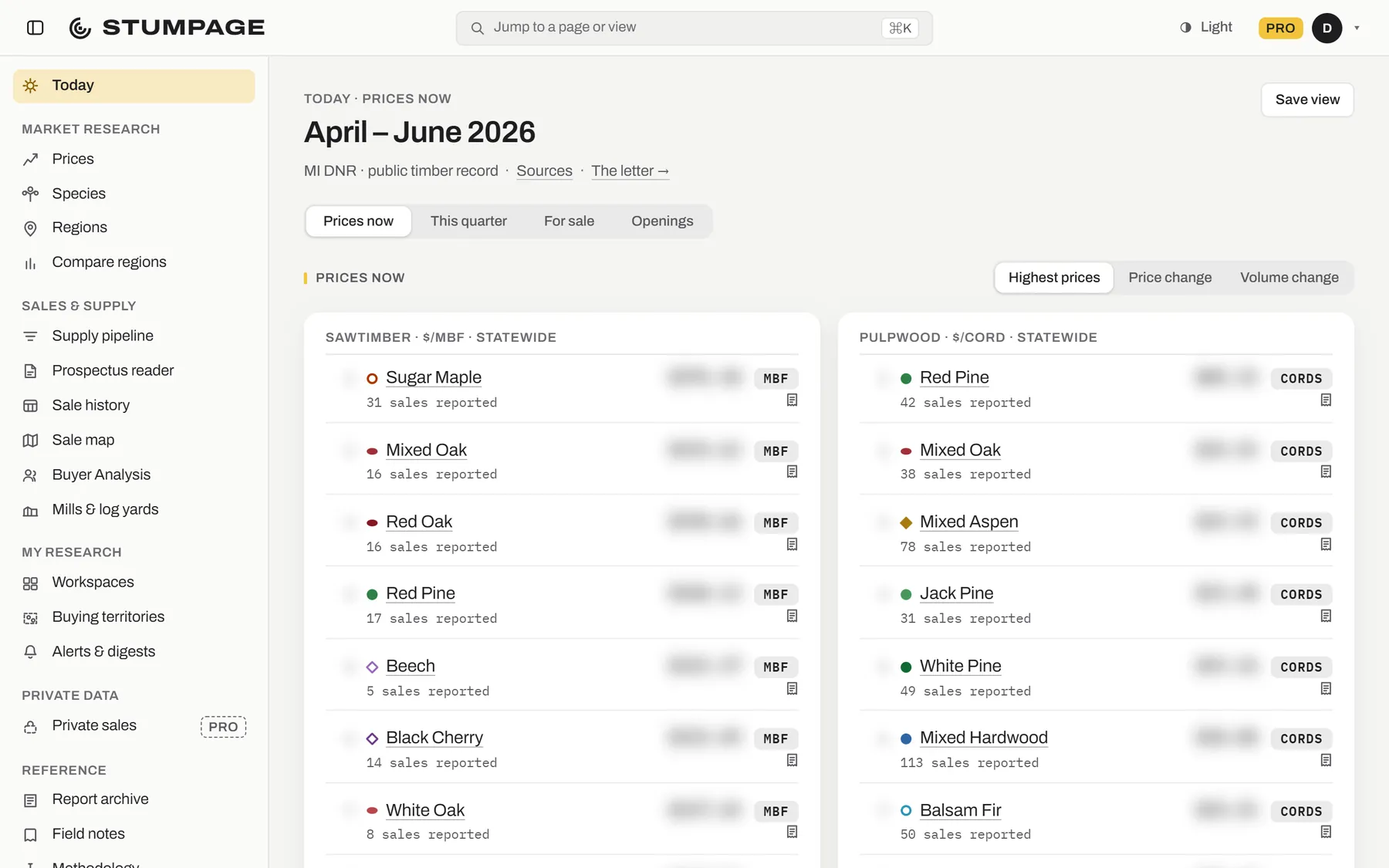Viewport: 1389px width, 868px height.
Task: Open Buying territories
Action: pos(134,616)
